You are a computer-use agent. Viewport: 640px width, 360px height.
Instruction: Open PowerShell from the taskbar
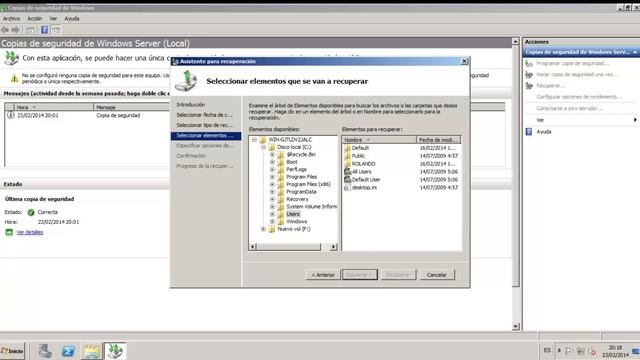pos(68,351)
